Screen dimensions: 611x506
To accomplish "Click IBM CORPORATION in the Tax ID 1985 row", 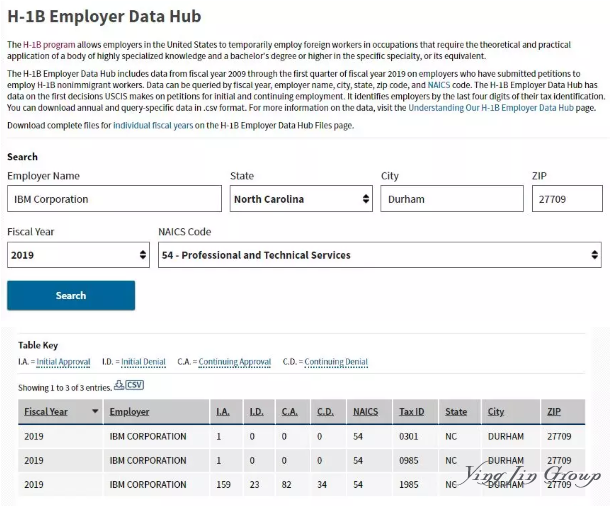I will [x=148, y=485].
